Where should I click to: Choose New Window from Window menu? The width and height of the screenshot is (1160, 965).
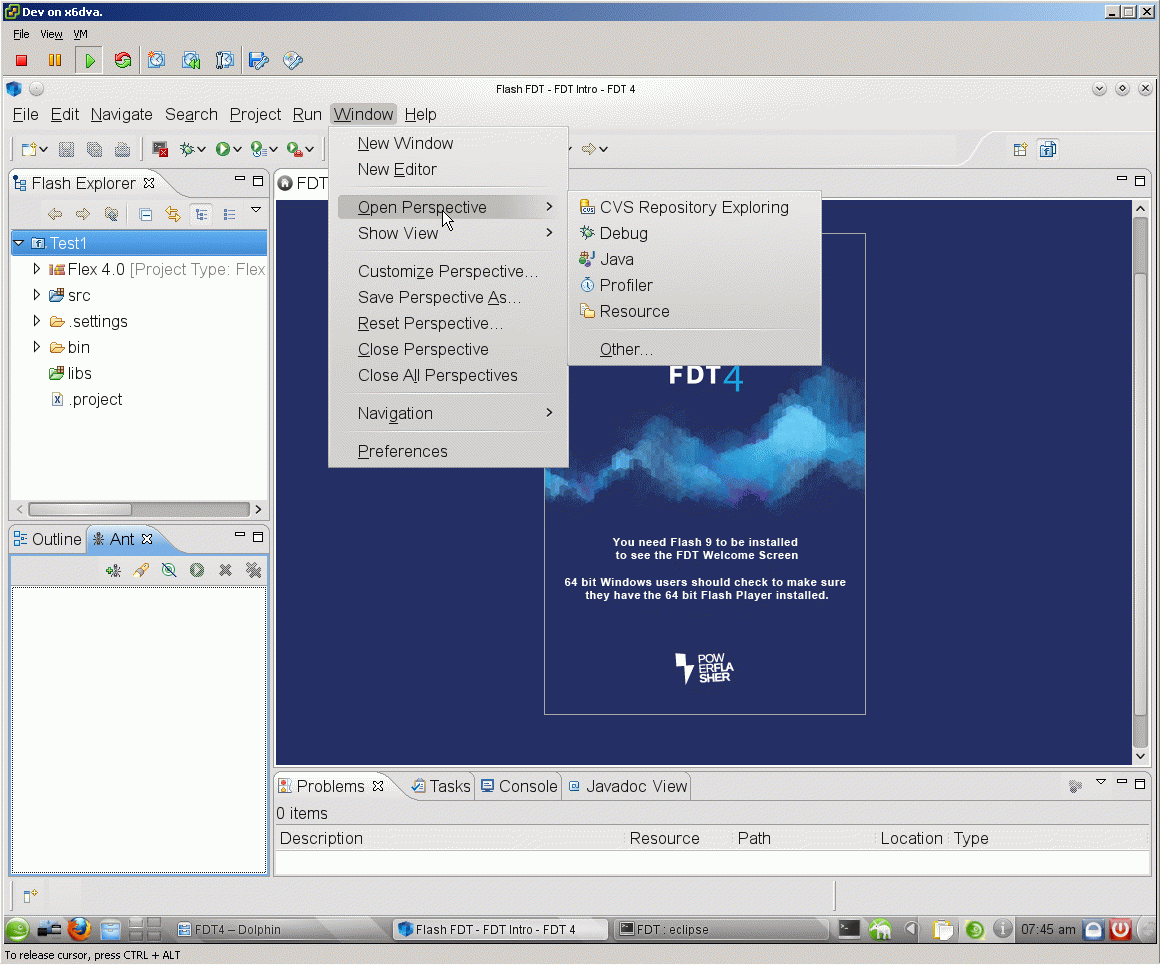coord(405,144)
